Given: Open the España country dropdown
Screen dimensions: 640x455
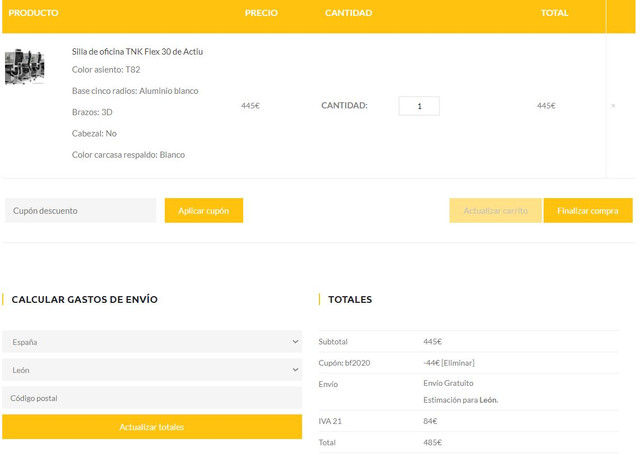Looking at the screenshot, I should 152,342.
